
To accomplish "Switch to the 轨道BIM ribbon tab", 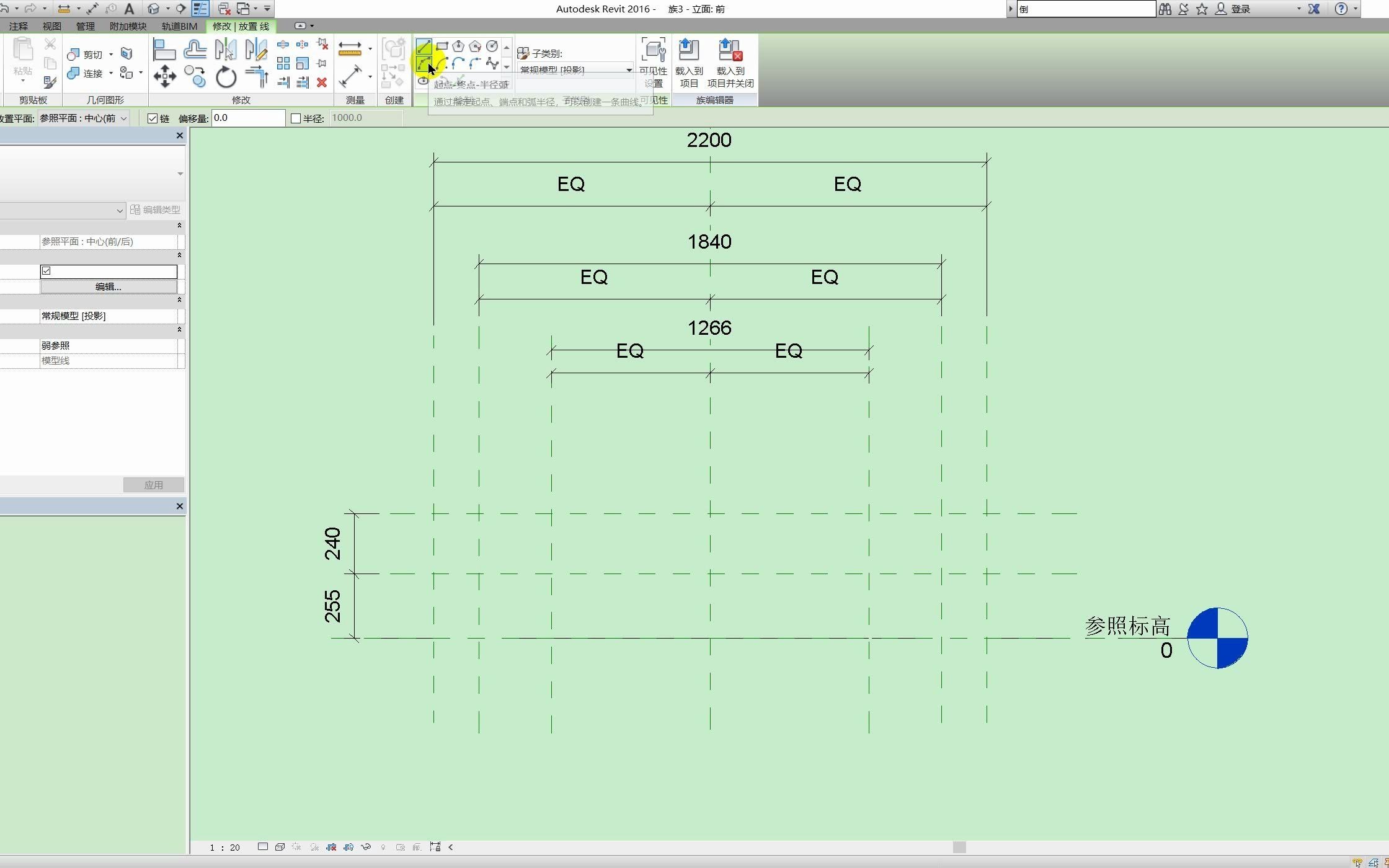I will (179, 26).
